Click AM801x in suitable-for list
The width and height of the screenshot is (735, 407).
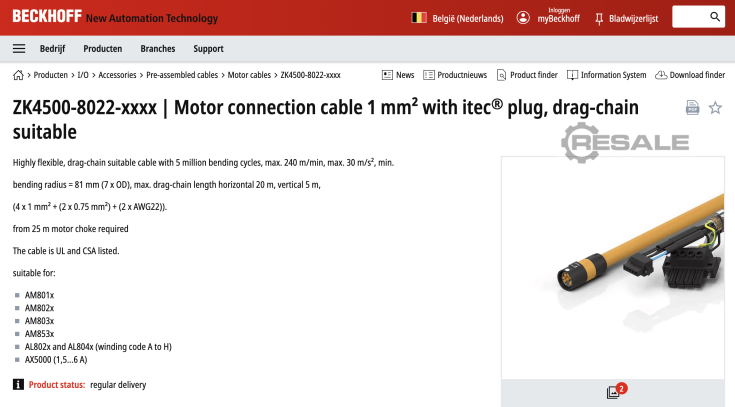coord(39,295)
